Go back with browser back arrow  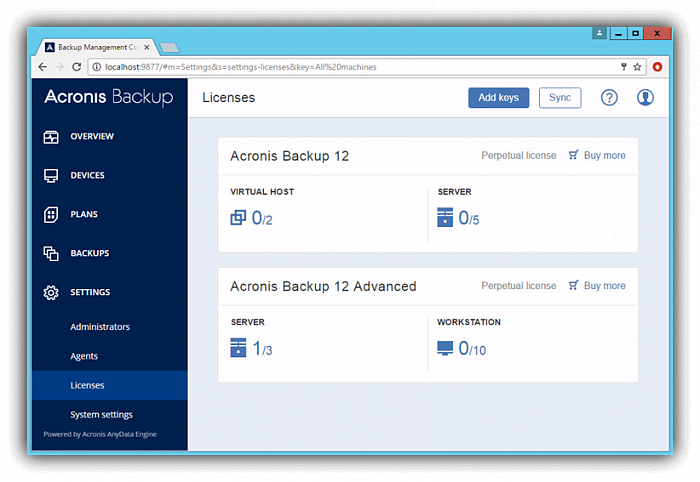point(42,67)
